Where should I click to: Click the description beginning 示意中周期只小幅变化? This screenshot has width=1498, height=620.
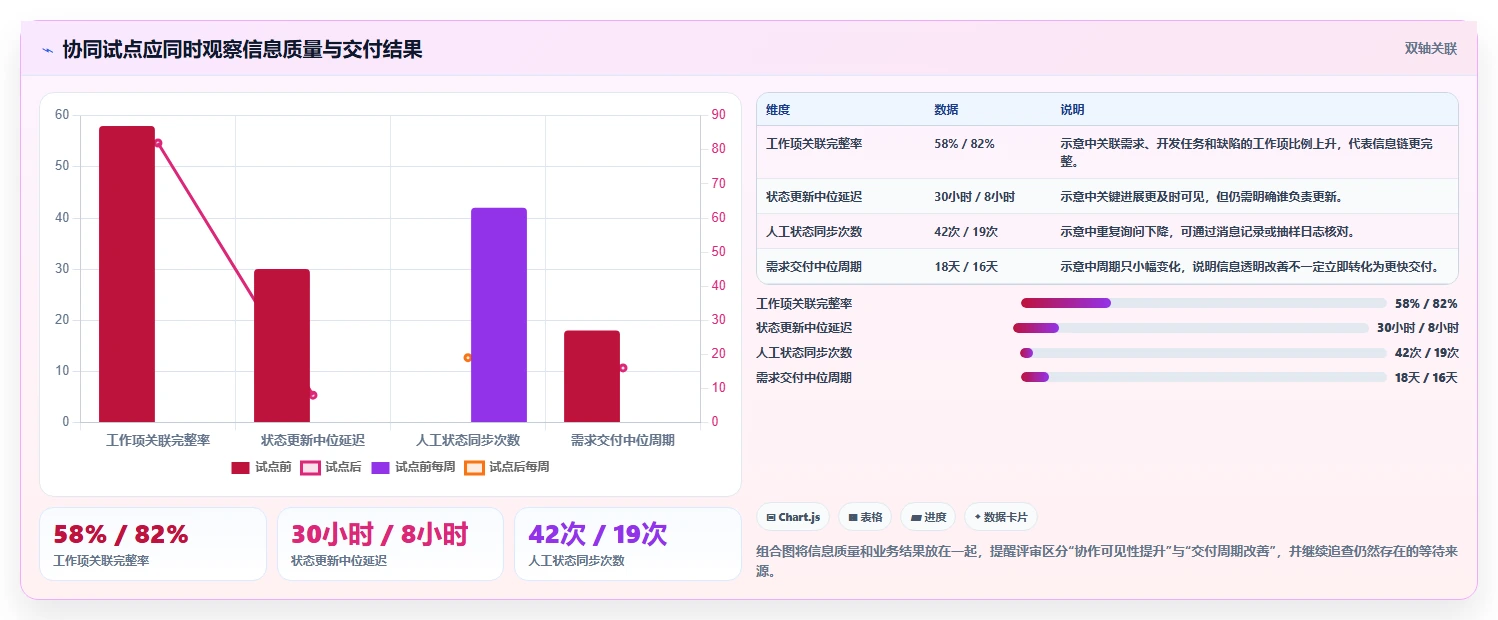[x=1250, y=267]
